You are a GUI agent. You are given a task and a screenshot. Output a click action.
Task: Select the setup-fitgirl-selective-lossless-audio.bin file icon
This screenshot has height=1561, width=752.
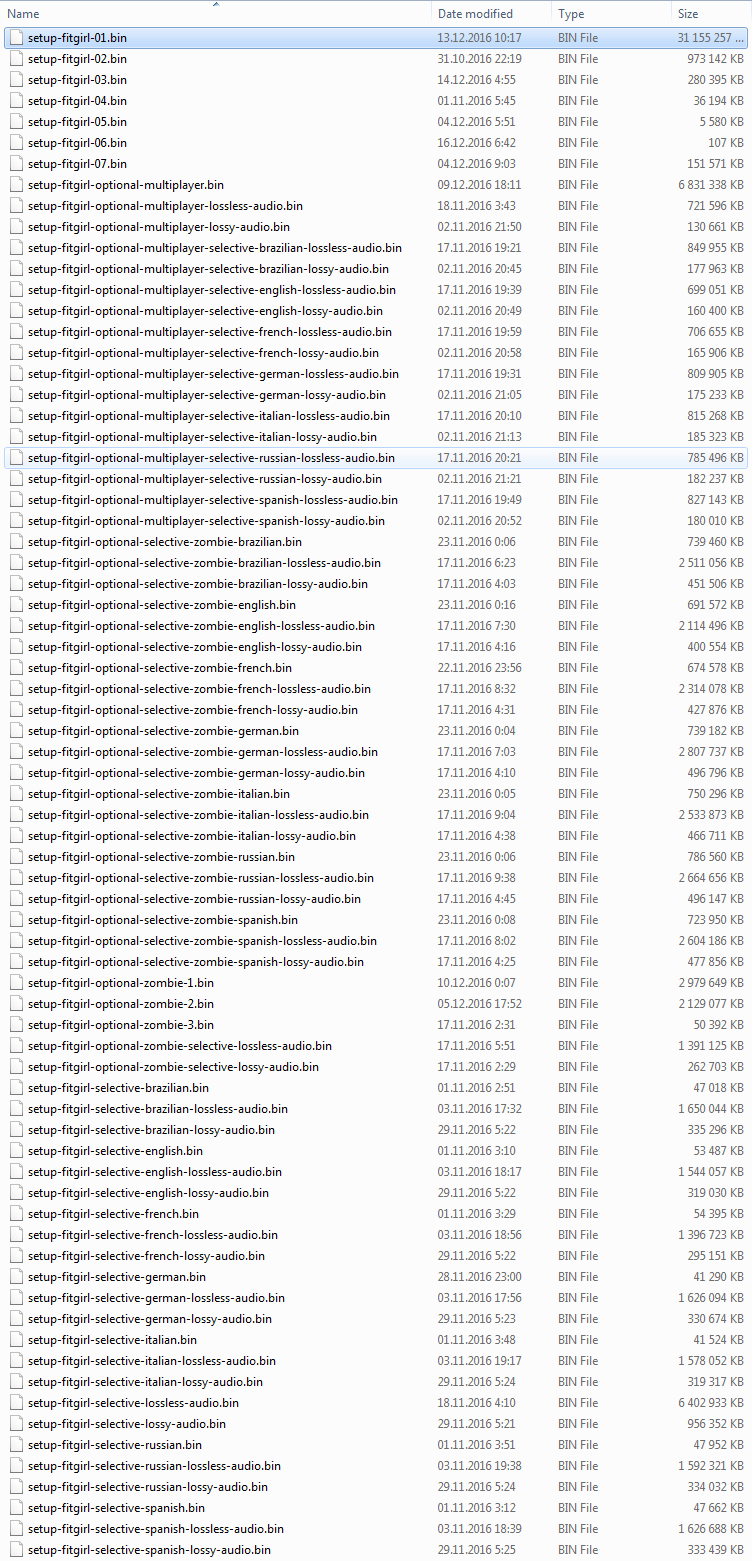16,1403
